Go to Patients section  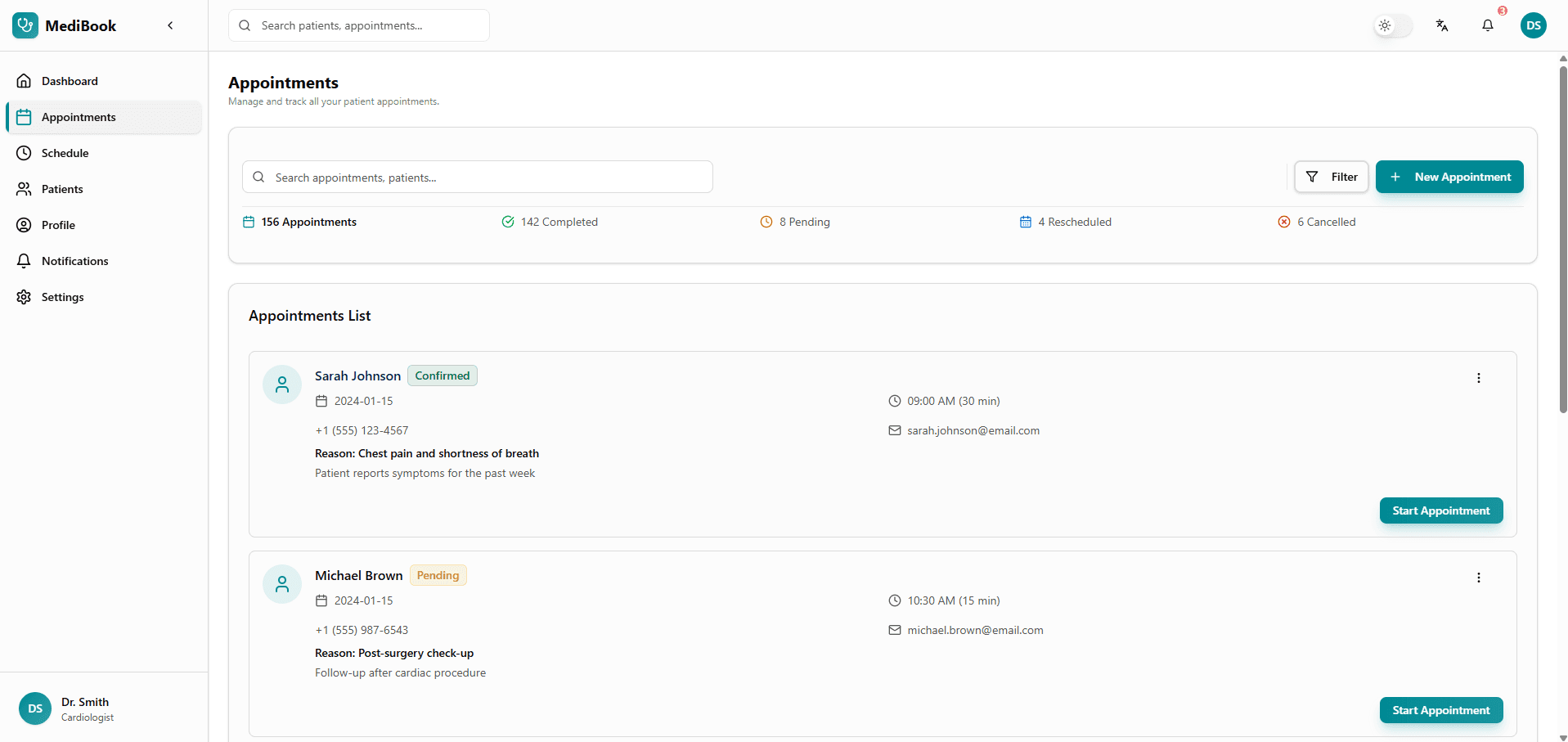(104, 189)
